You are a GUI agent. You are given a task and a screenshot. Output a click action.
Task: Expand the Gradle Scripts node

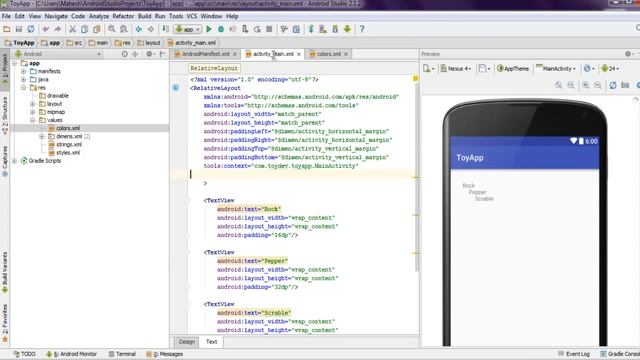(x=15, y=161)
